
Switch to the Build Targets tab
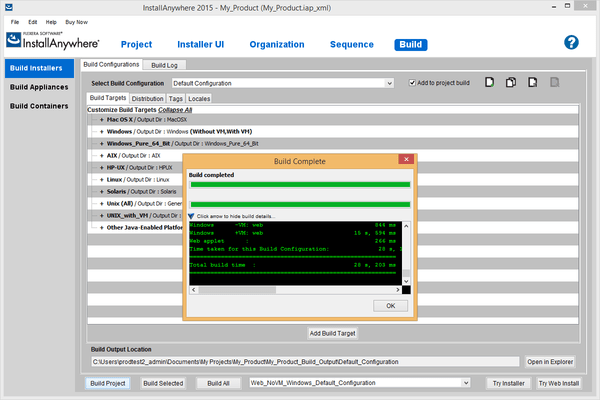[108, 98]
